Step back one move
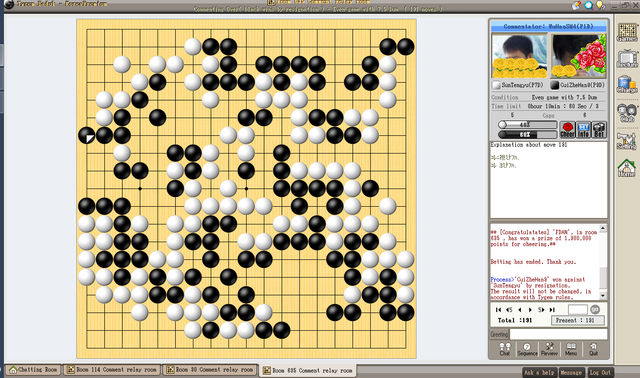 [520, 310]
